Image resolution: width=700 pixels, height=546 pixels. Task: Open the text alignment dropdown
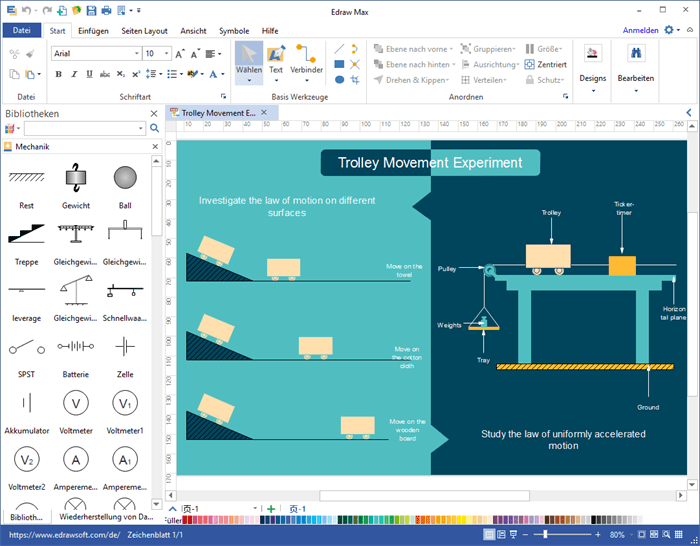coord(213,54)
